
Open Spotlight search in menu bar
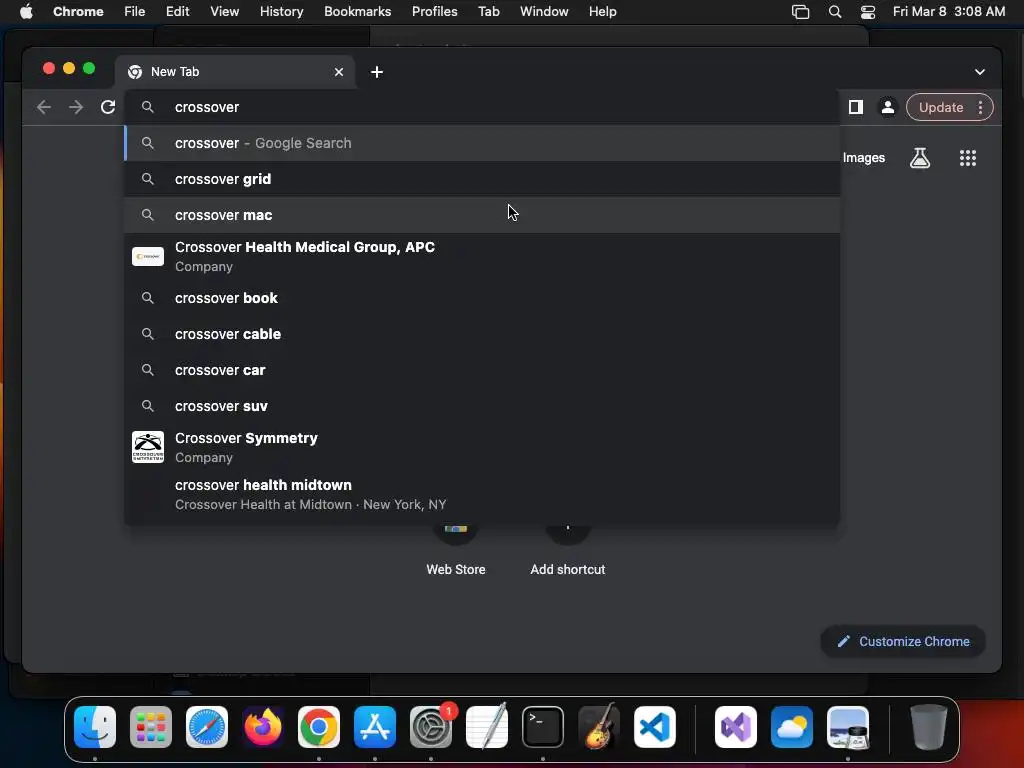pos(835,12)
